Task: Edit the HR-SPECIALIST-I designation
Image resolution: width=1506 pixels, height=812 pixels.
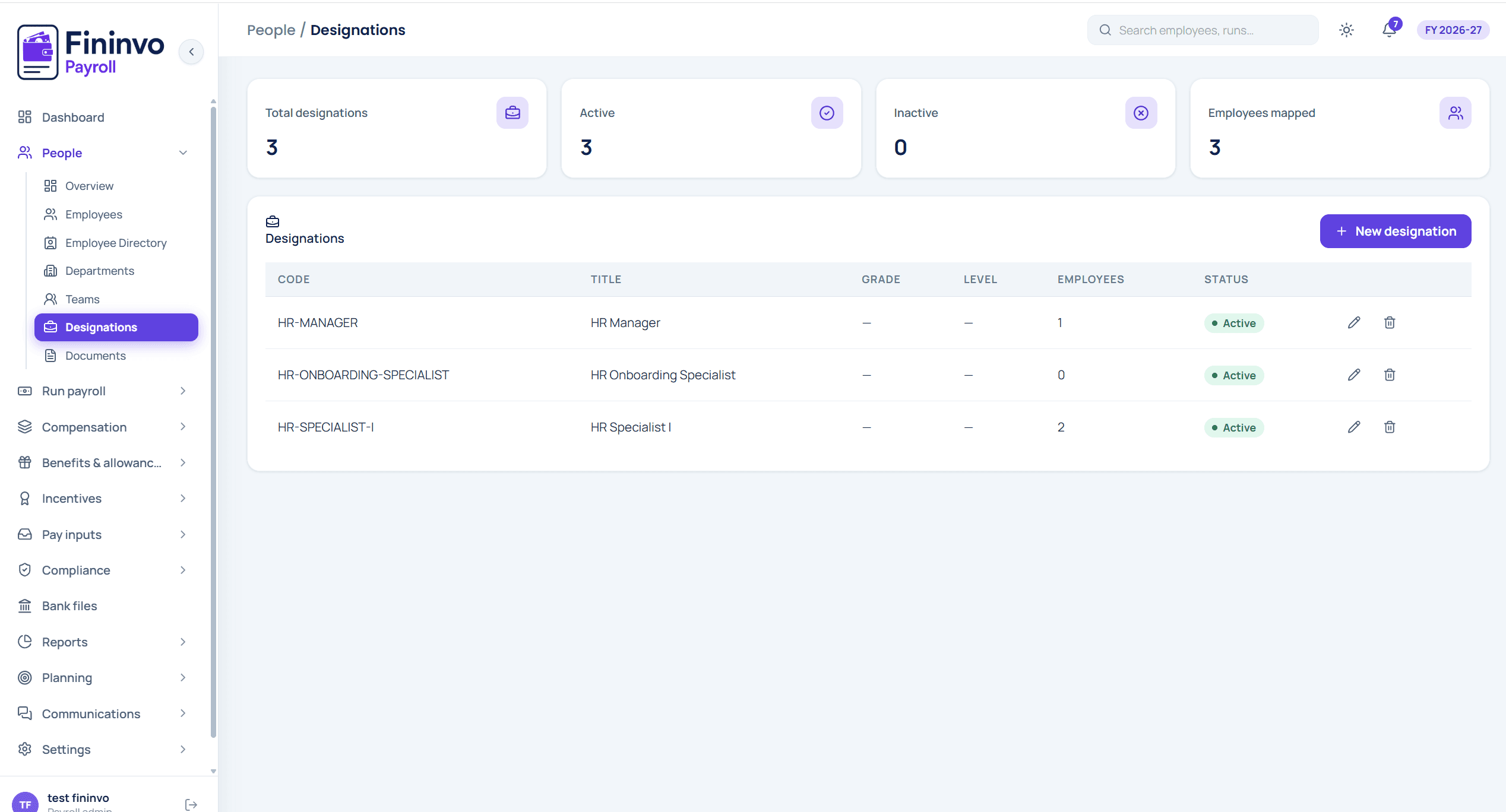Action: (x=1354, y=427)
